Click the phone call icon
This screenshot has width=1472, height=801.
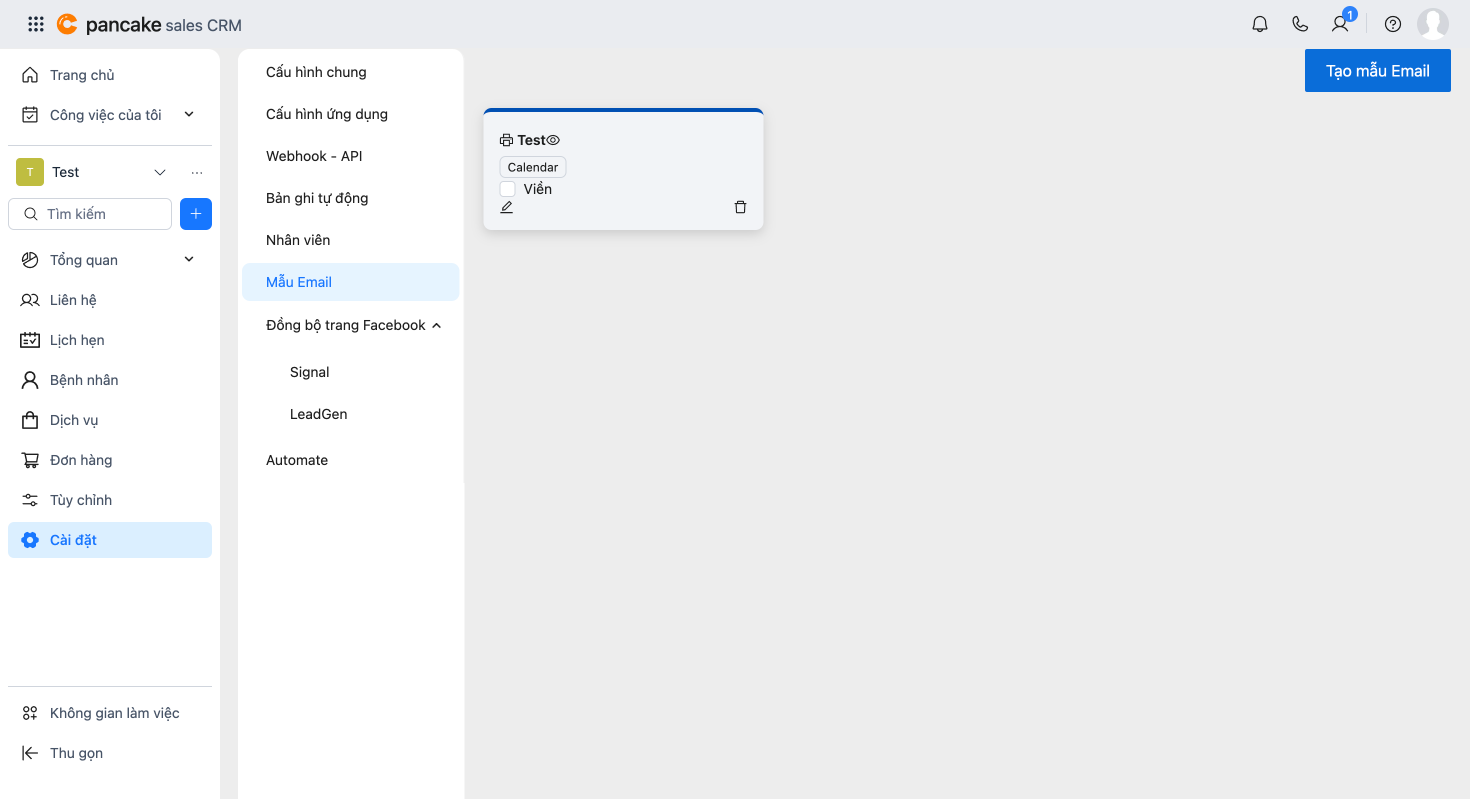[1300, 25]
